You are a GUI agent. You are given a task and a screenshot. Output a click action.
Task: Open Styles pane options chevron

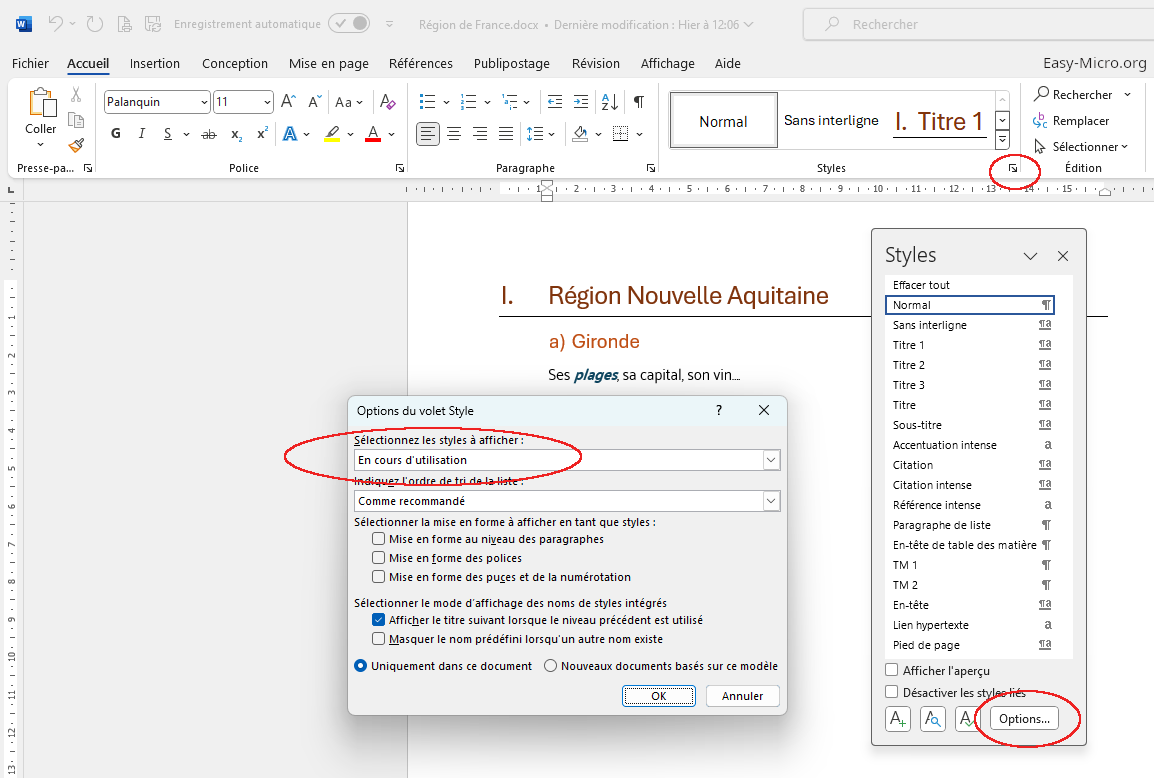1030,256
